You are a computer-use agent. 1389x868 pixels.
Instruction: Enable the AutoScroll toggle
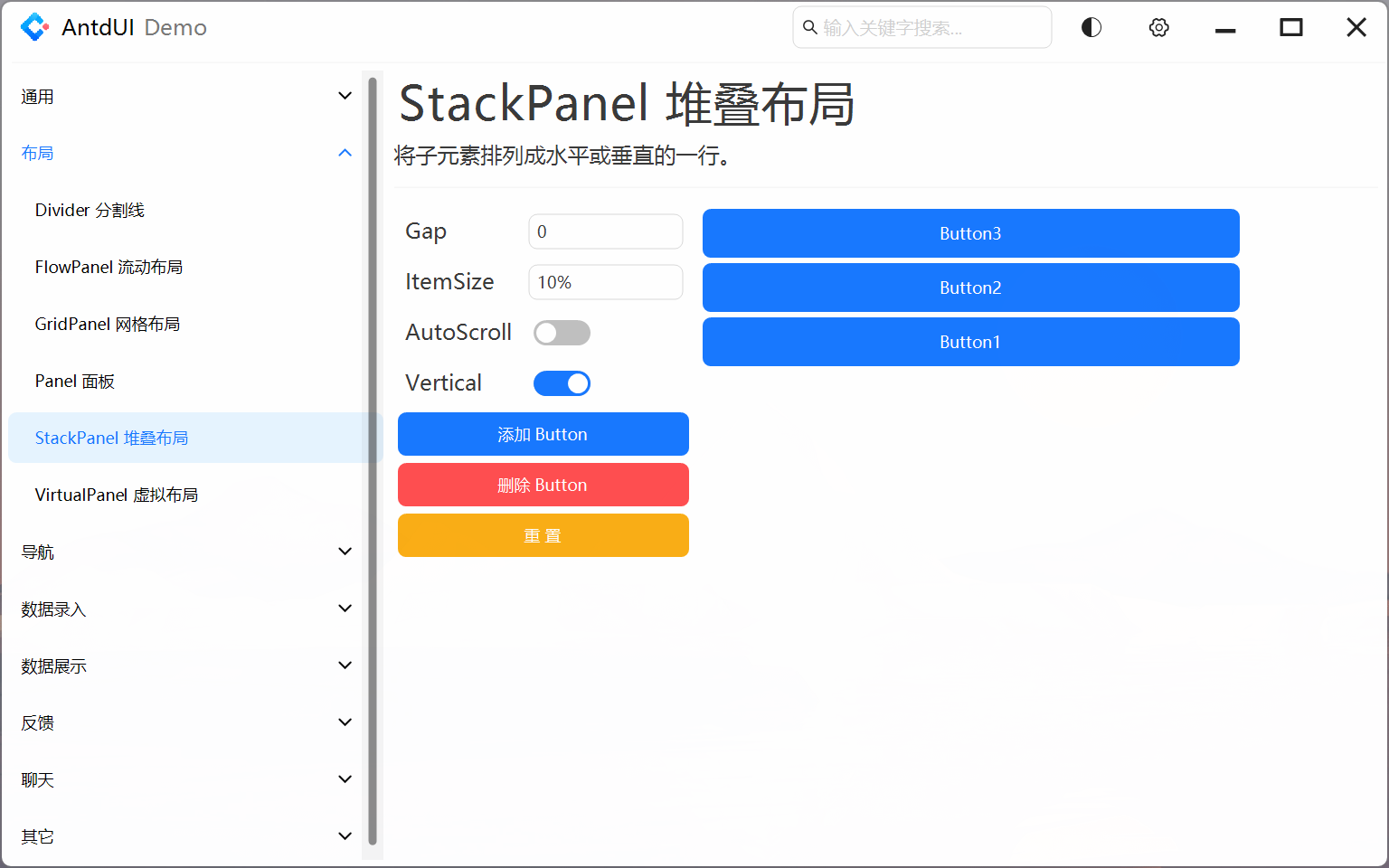(x=562, y=332)
